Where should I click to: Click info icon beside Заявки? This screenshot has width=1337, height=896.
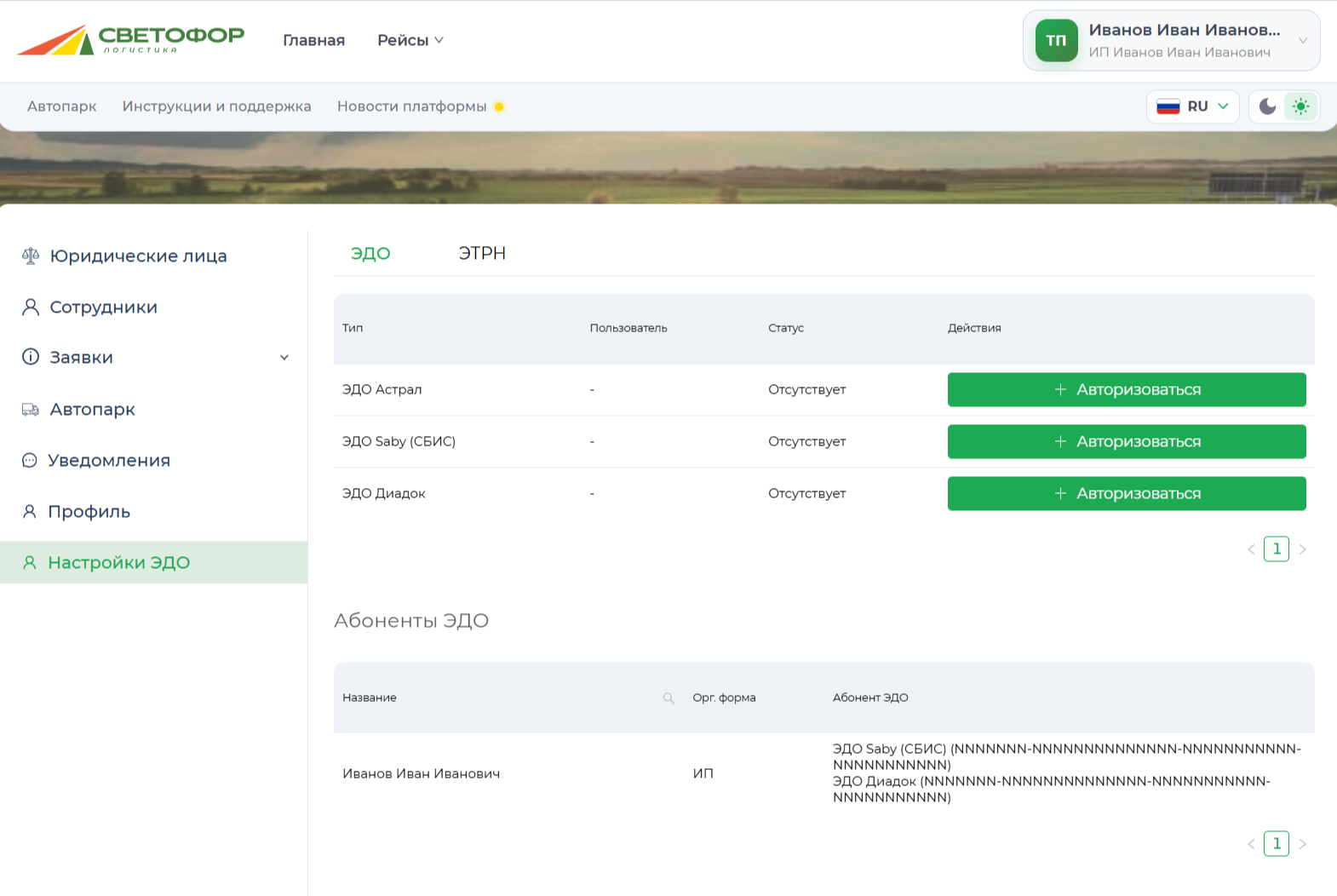[x=31, y=357]
